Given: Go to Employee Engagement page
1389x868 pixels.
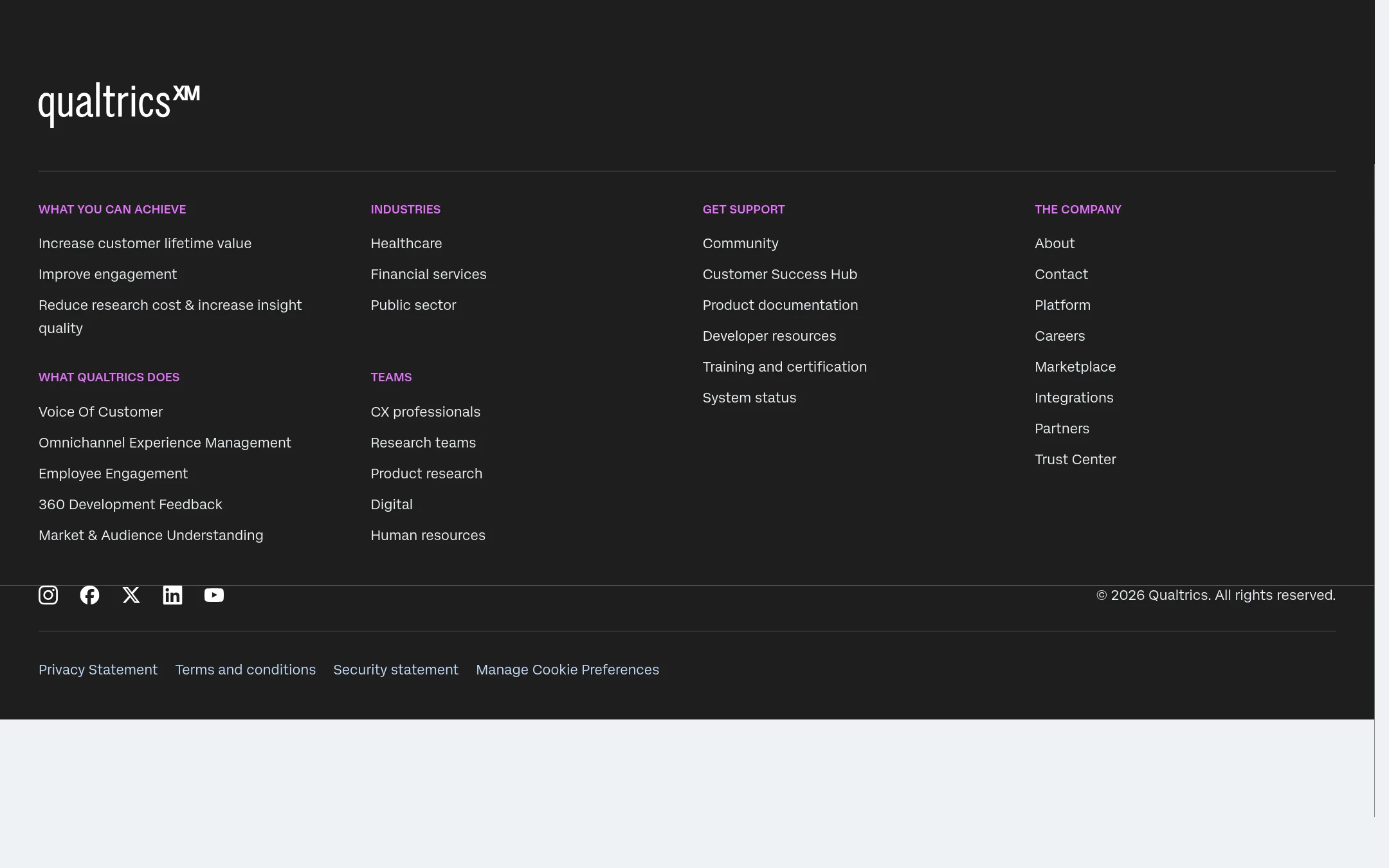Looking at the screenshot, I should pyautogui.click(x=113, y=474).
